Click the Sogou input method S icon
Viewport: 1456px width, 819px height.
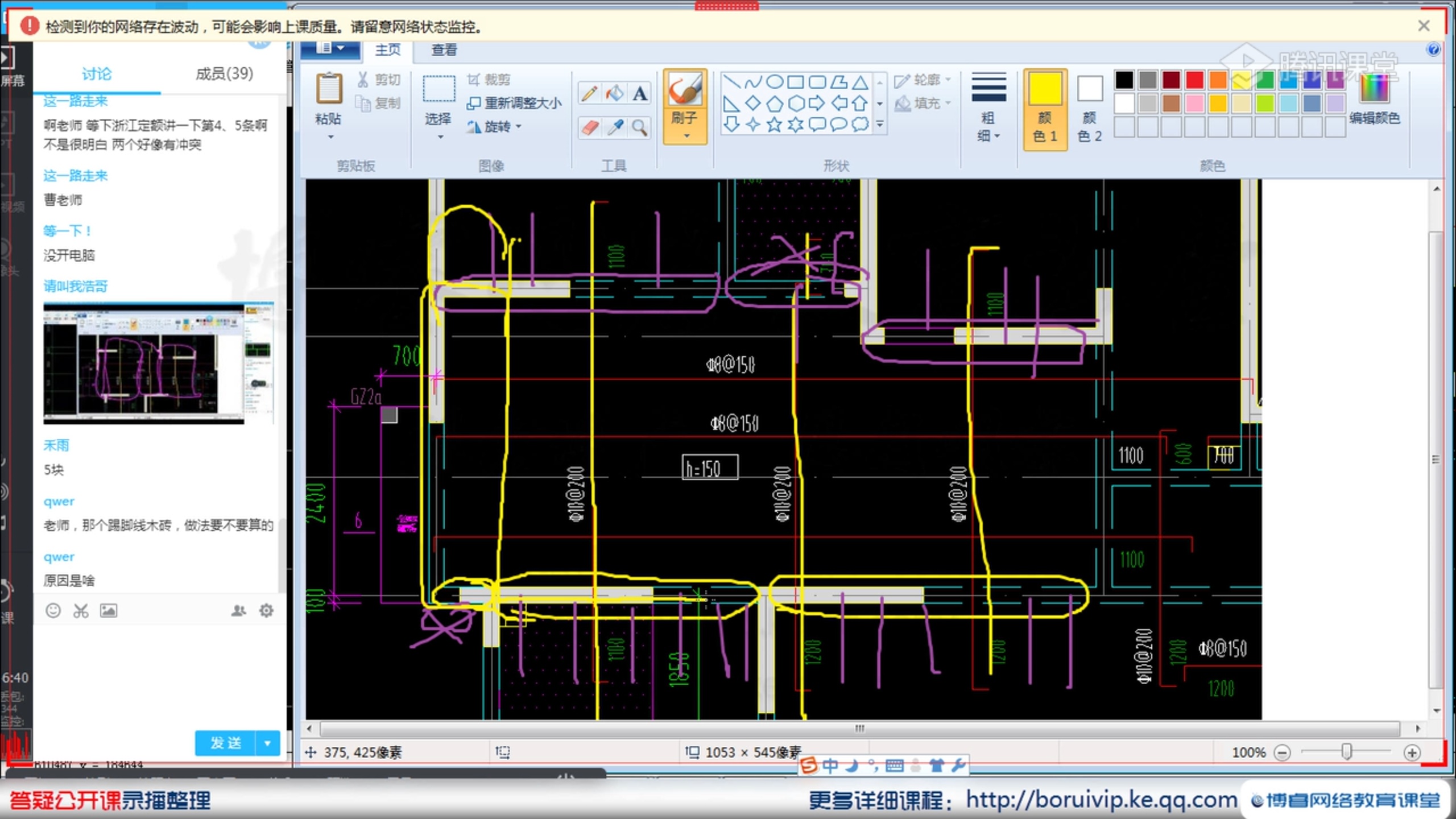click(x=808, y=766)
